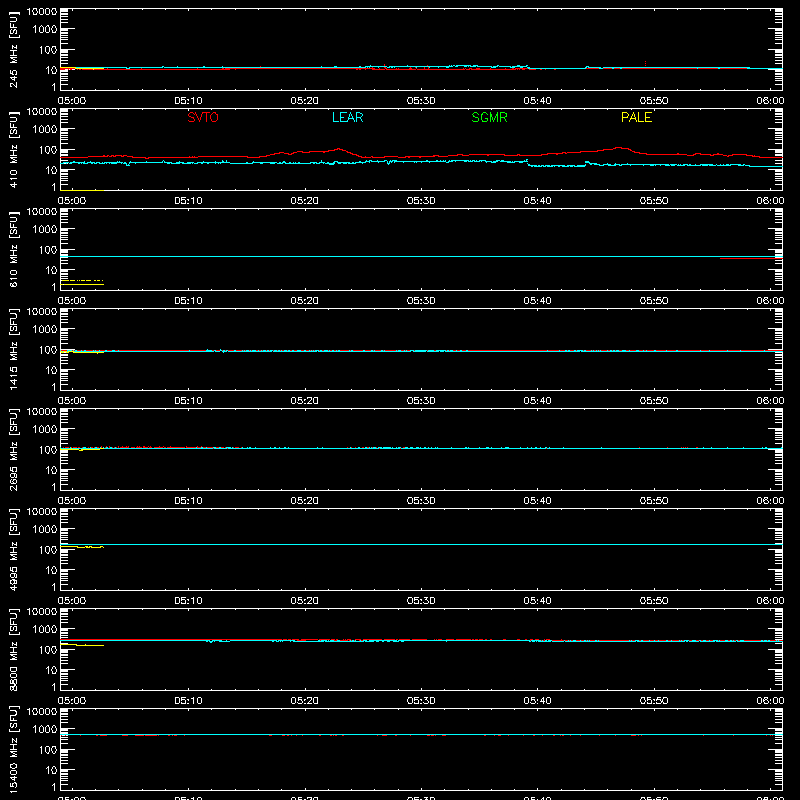Screen dimensions: 800x800
Task: Click the 05:40 tick label under 610 MHz panel
Action: coord(537,301)
